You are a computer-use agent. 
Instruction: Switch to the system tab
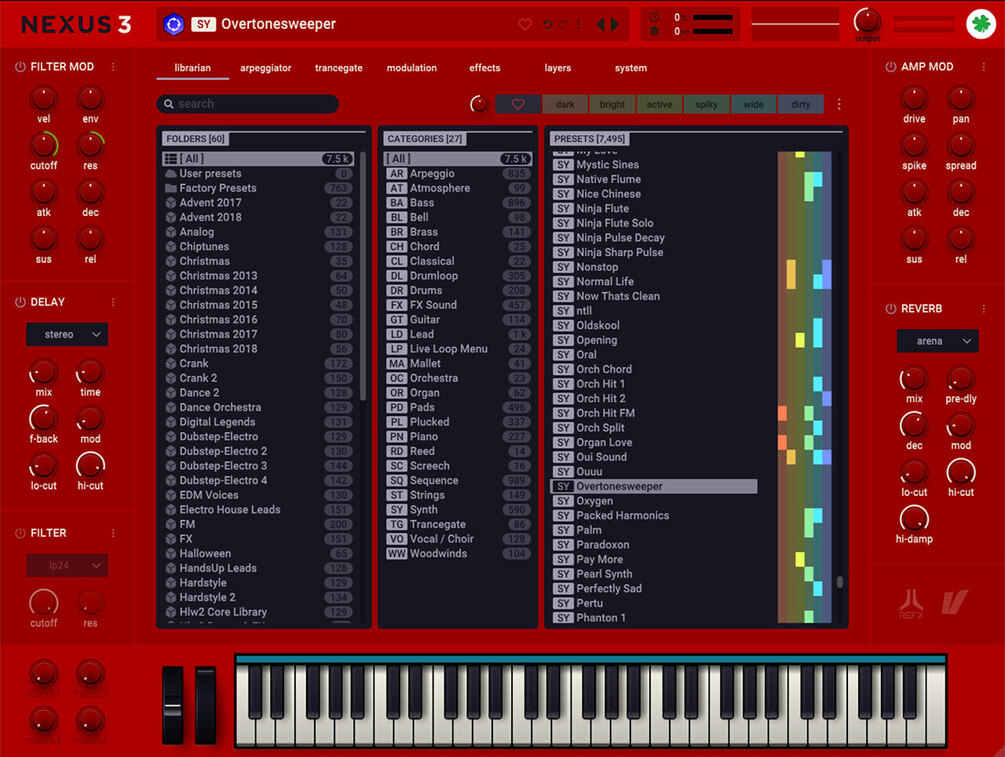click(631, 68)
